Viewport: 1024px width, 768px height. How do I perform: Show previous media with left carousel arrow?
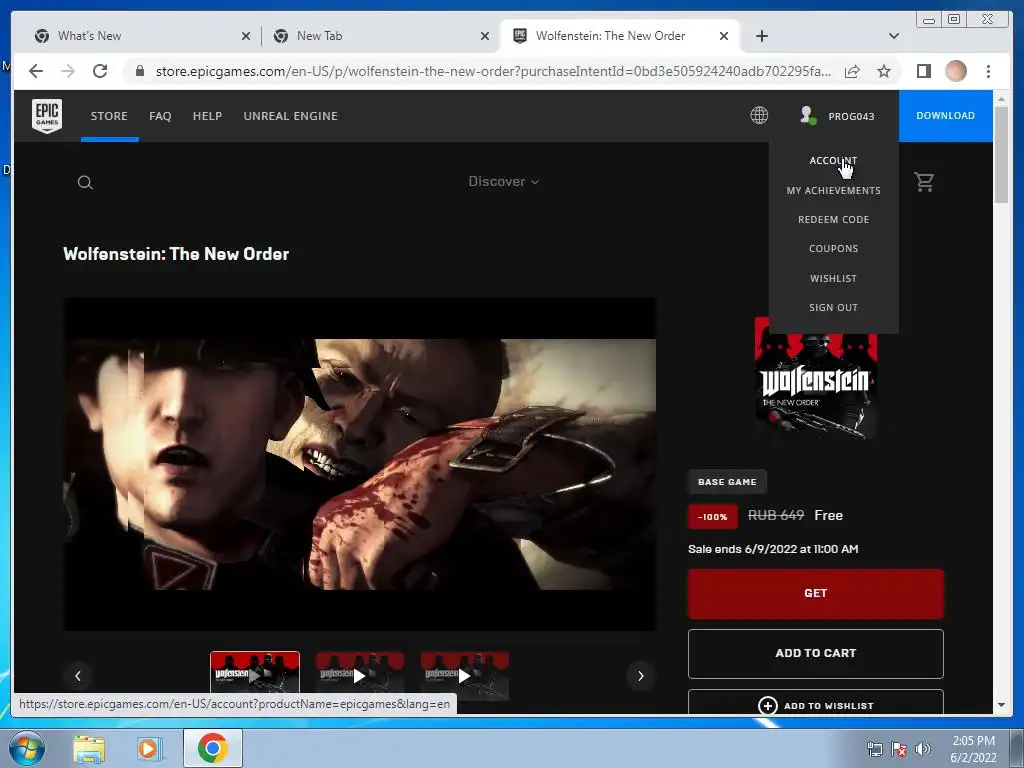pos(78,676)
